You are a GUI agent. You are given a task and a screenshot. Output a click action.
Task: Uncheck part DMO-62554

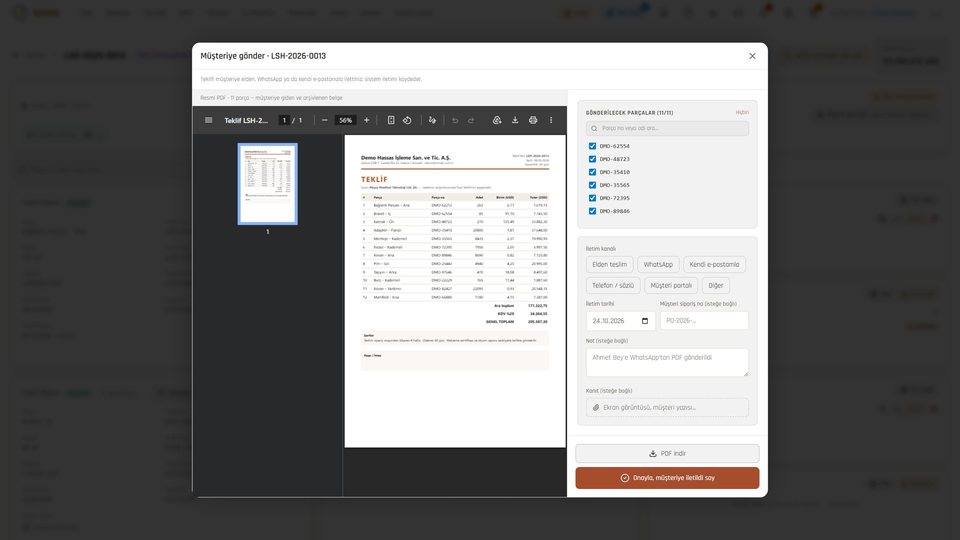click(x=592, y=146)
